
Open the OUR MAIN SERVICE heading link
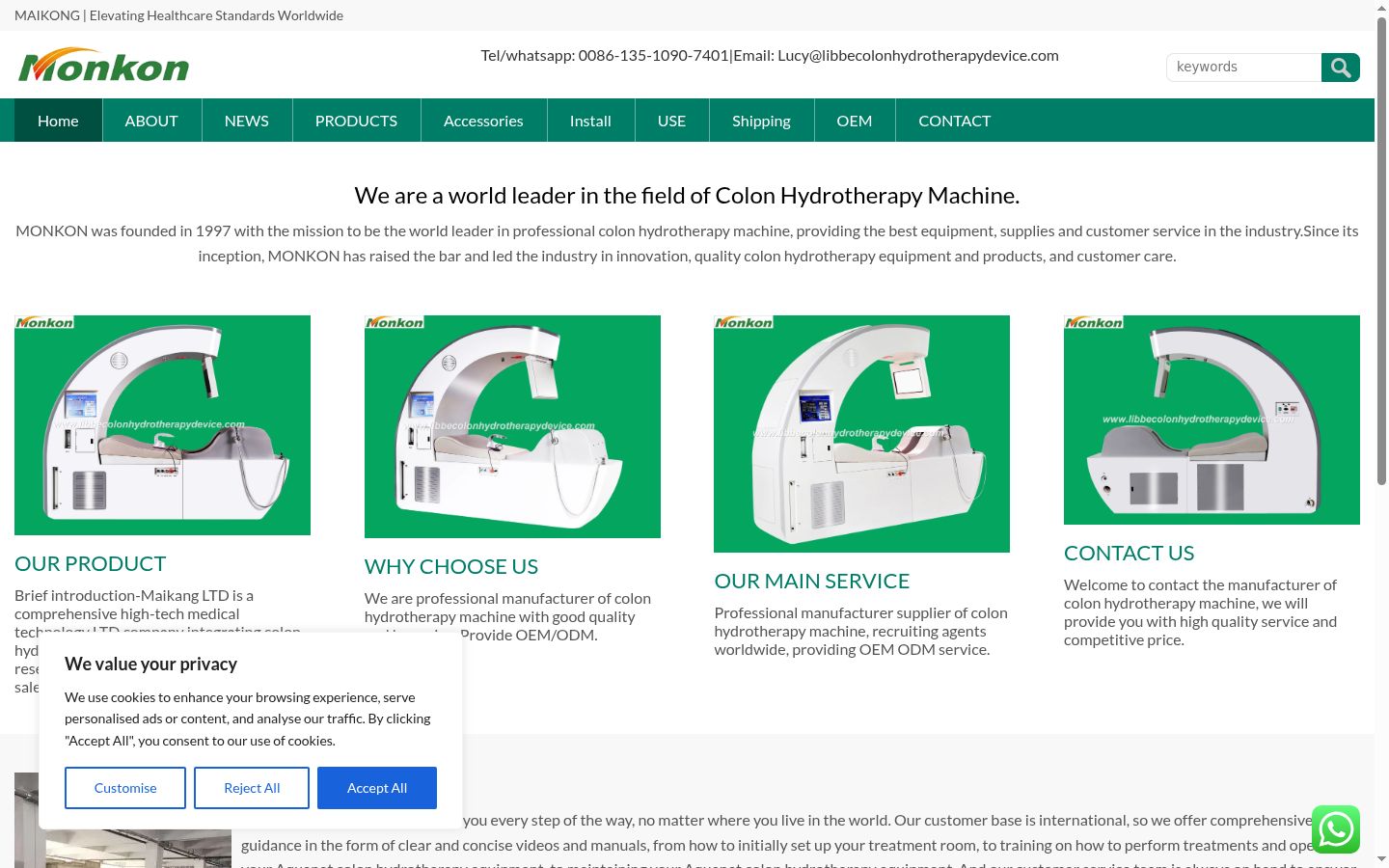(812, 581)
